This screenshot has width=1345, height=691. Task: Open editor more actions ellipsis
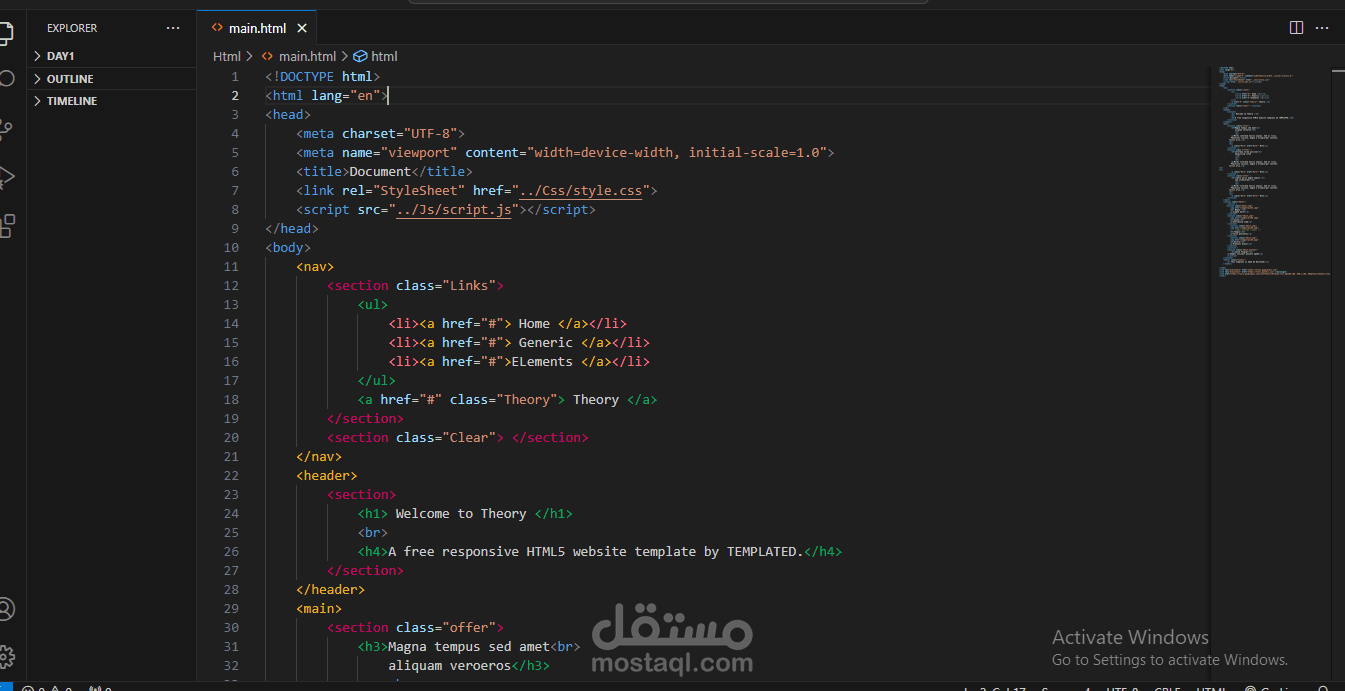[1324, 28]
